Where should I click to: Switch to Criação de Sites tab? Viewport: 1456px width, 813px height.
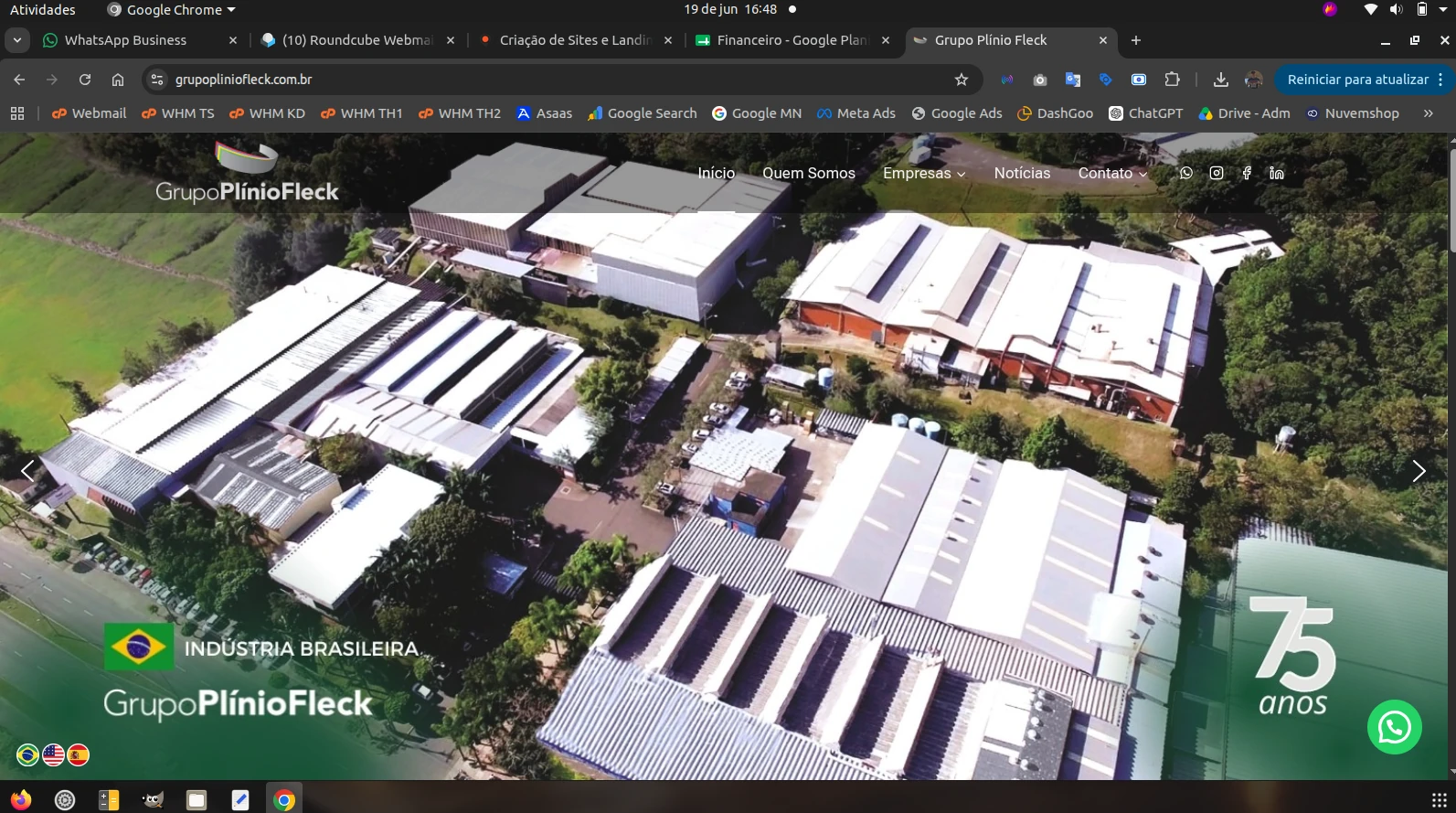575,40
